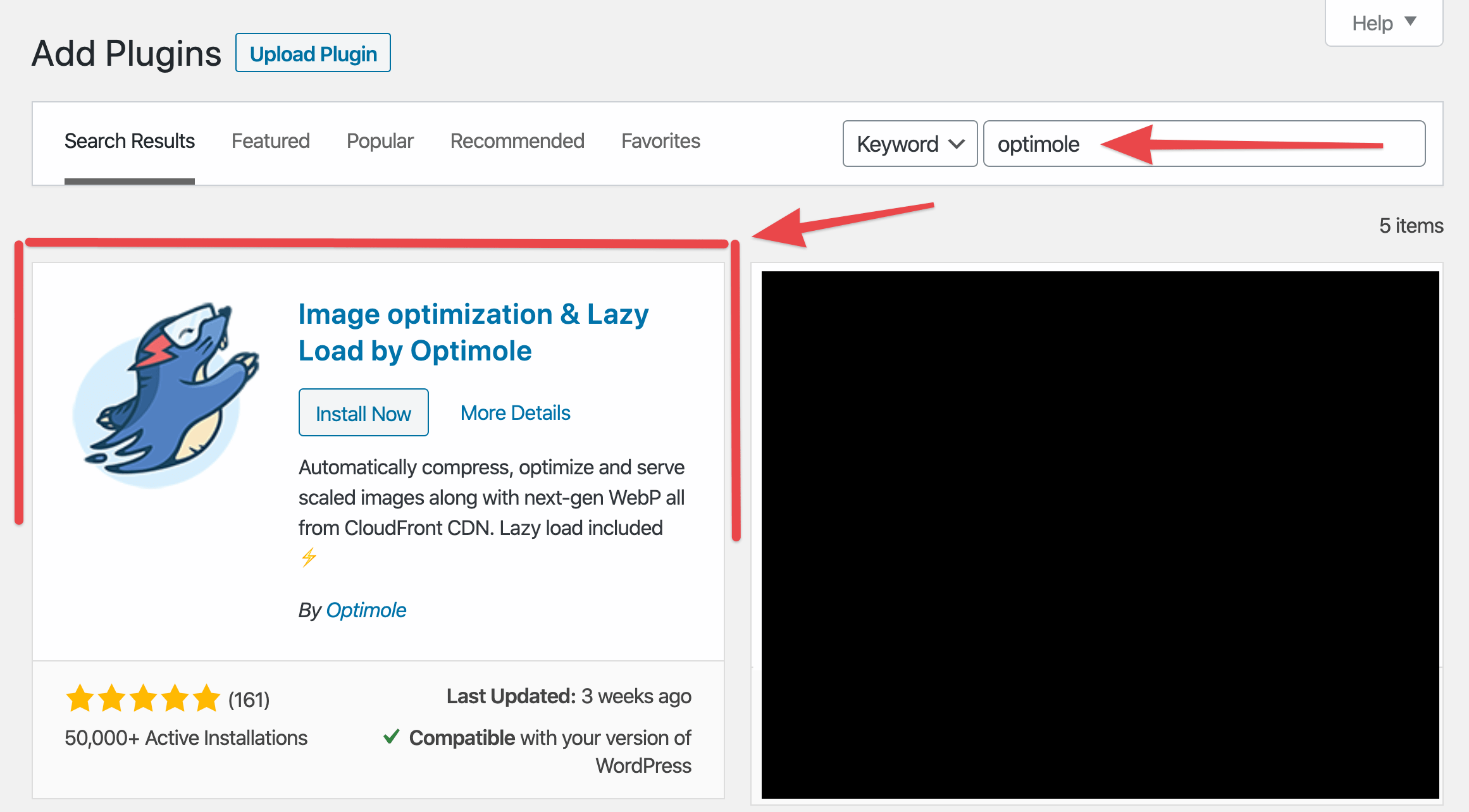1469x812 pixels.
Task: Click the Optimole author link
Action: [x=366, y=610]
